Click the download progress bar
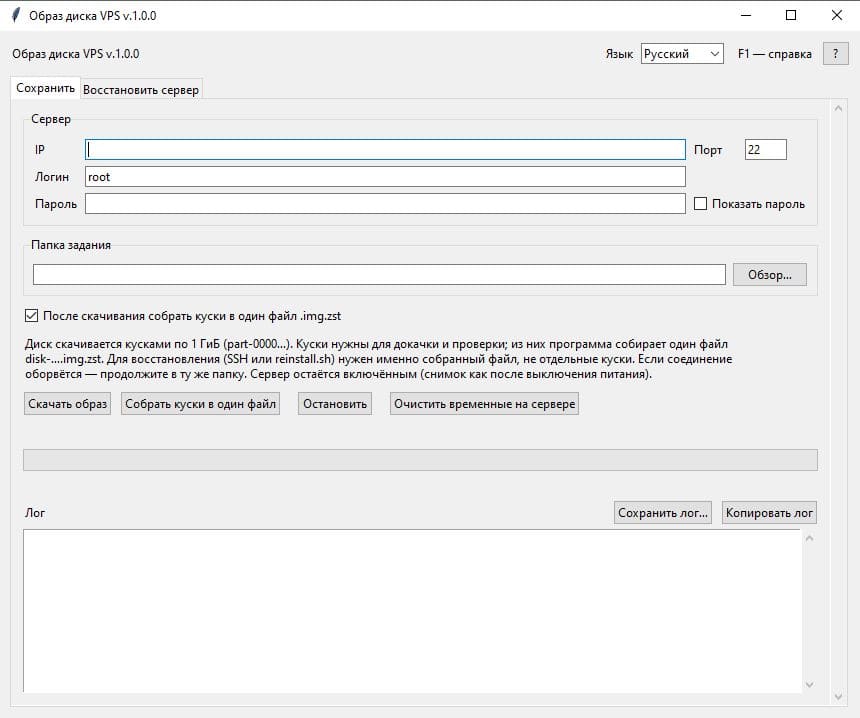Screen dimensions: 860x718 [420, 460]
